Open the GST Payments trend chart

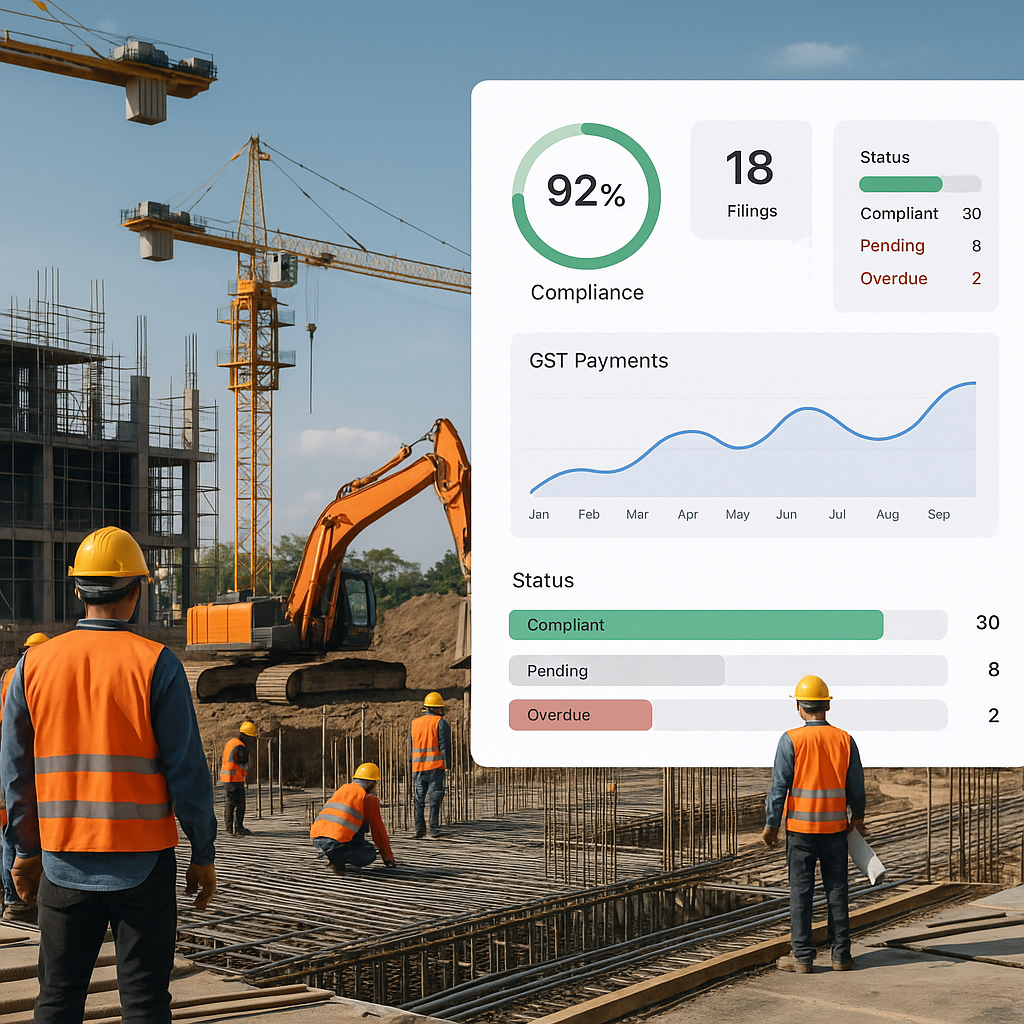(754, 435)
